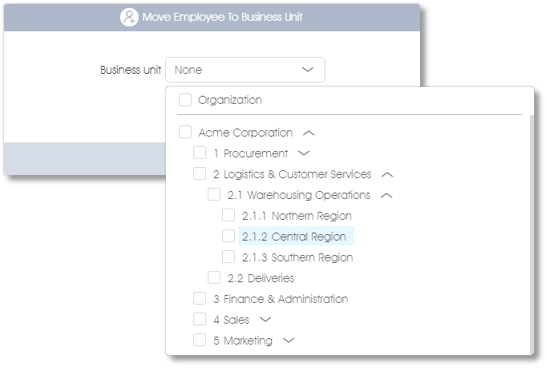Collapse the Acme Corporation node

309,133
